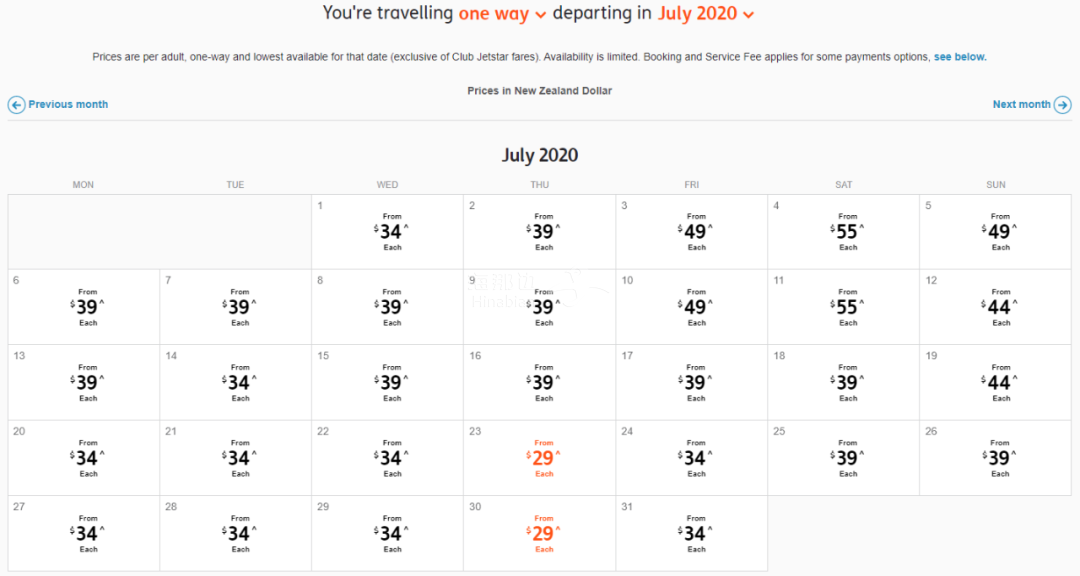Select July 19 Sunday $44 fare
The height and width of the screenshot is (576, 1080).
pos(995,382)
